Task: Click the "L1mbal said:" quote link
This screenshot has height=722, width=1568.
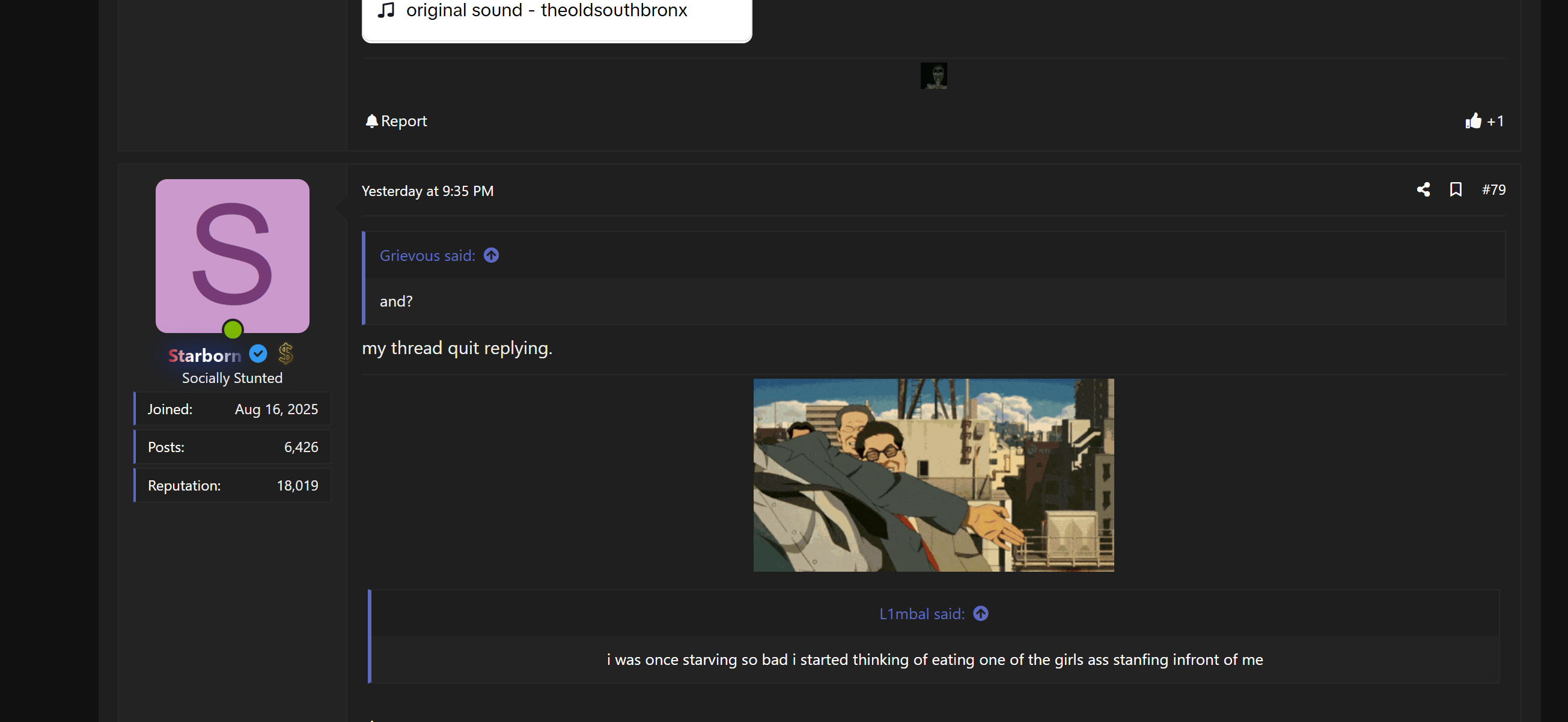Action: pyautogui.click(x=921, y=614)
